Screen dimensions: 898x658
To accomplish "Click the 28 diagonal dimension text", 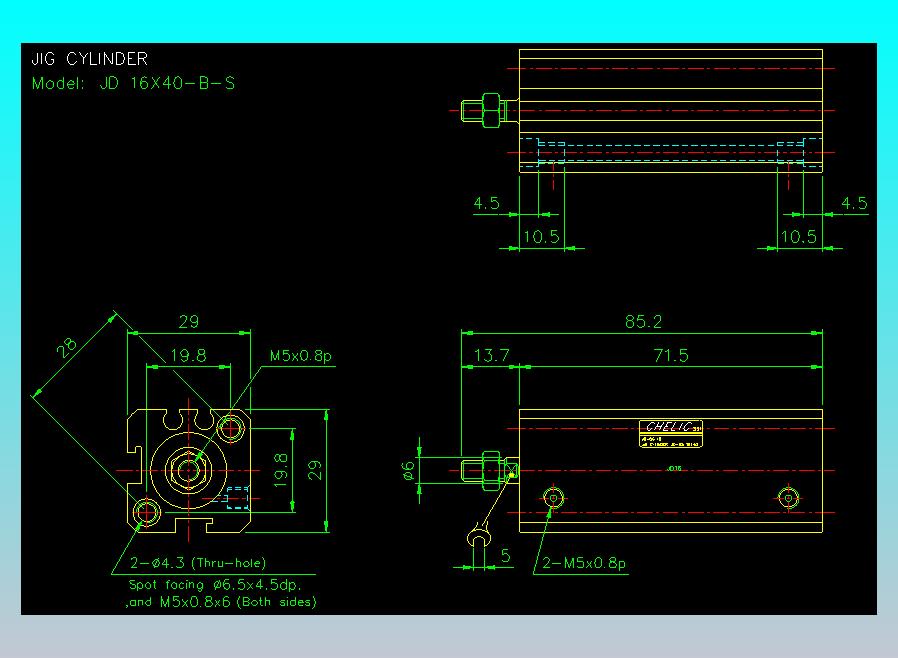I will pos(67,347).
